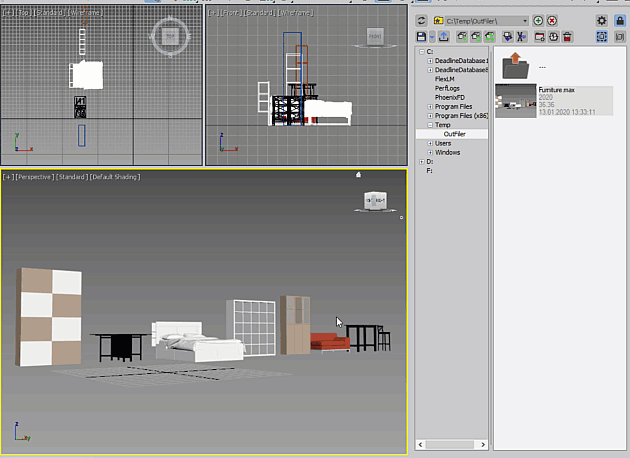Click the blue upload arrow icon

tap(444, 37)
